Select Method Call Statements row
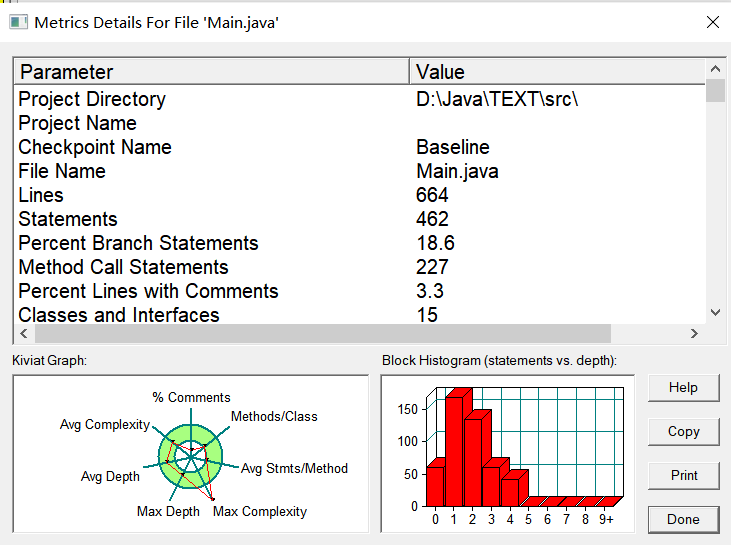Screen dimensions: 731x545 click(x=360, y=267)
